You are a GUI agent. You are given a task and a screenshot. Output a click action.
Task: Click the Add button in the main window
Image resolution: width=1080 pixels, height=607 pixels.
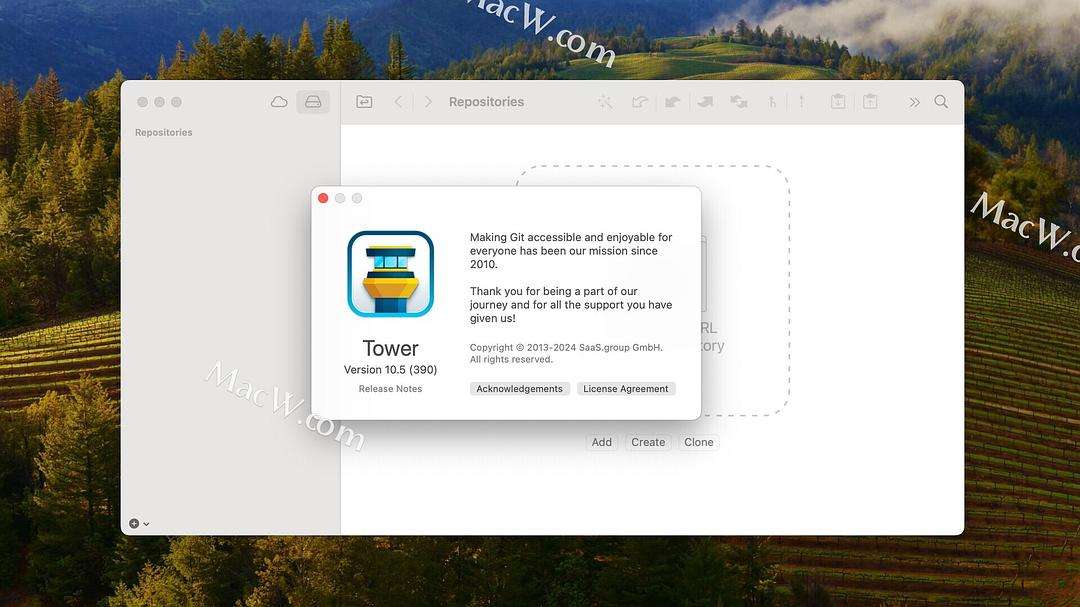601,442
